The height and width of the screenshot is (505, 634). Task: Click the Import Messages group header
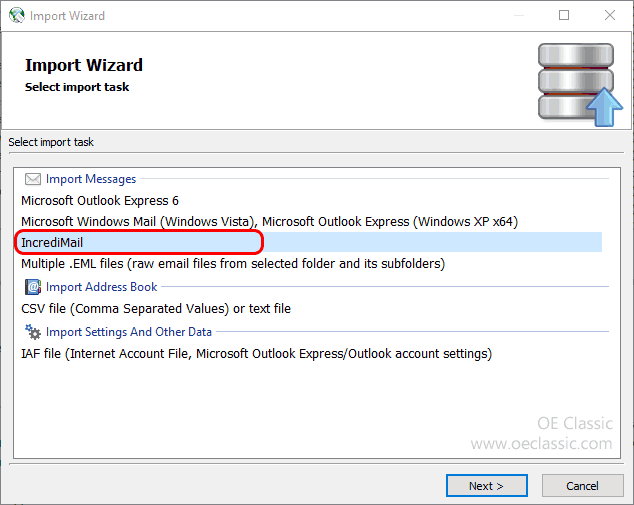click(x=91, y=179)
